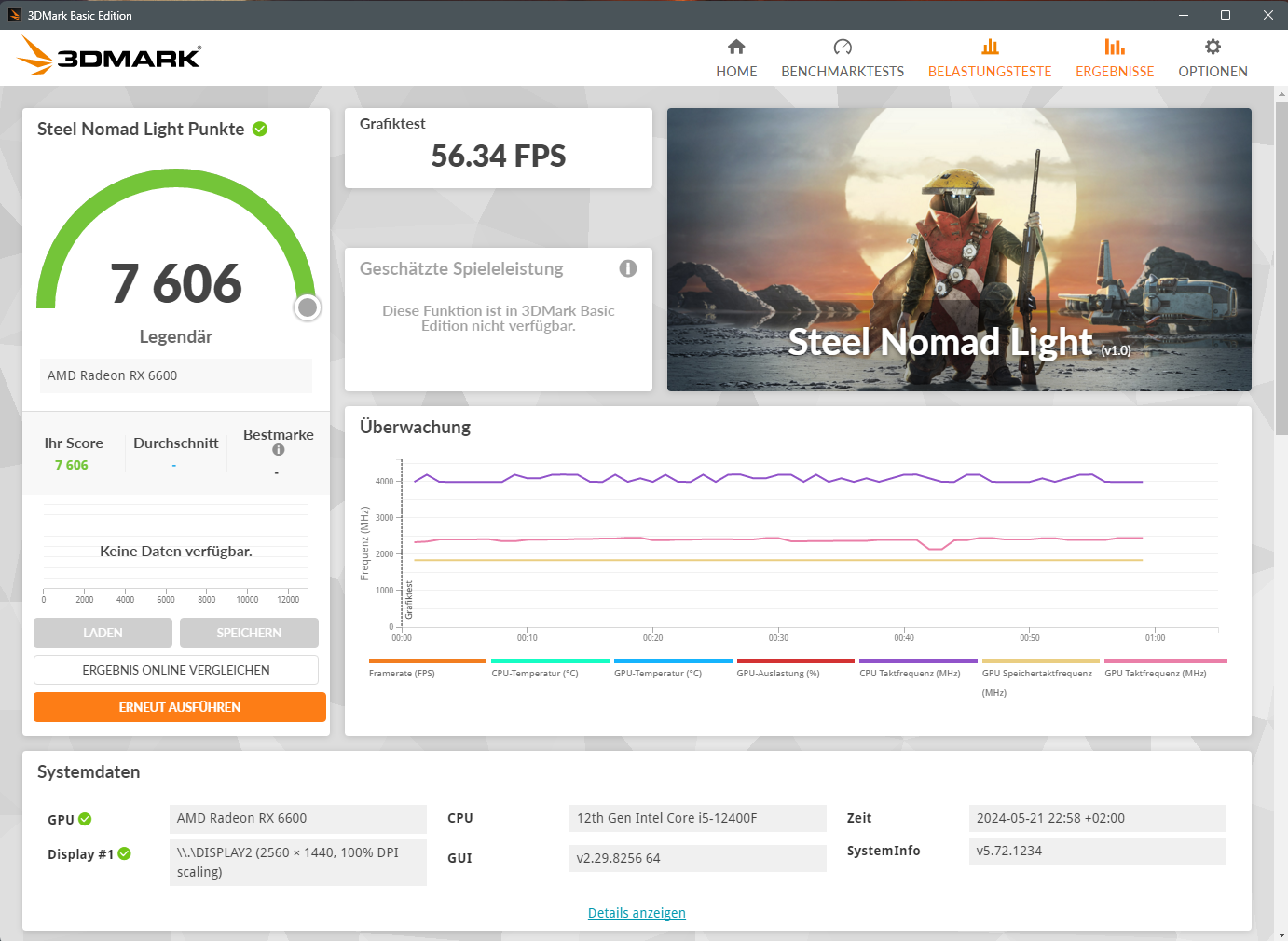Toggle the GPU Taktfrequenz (MHz) legend entry
The height and width of the screenshot is (941, 1288).
pos(1165,668)
